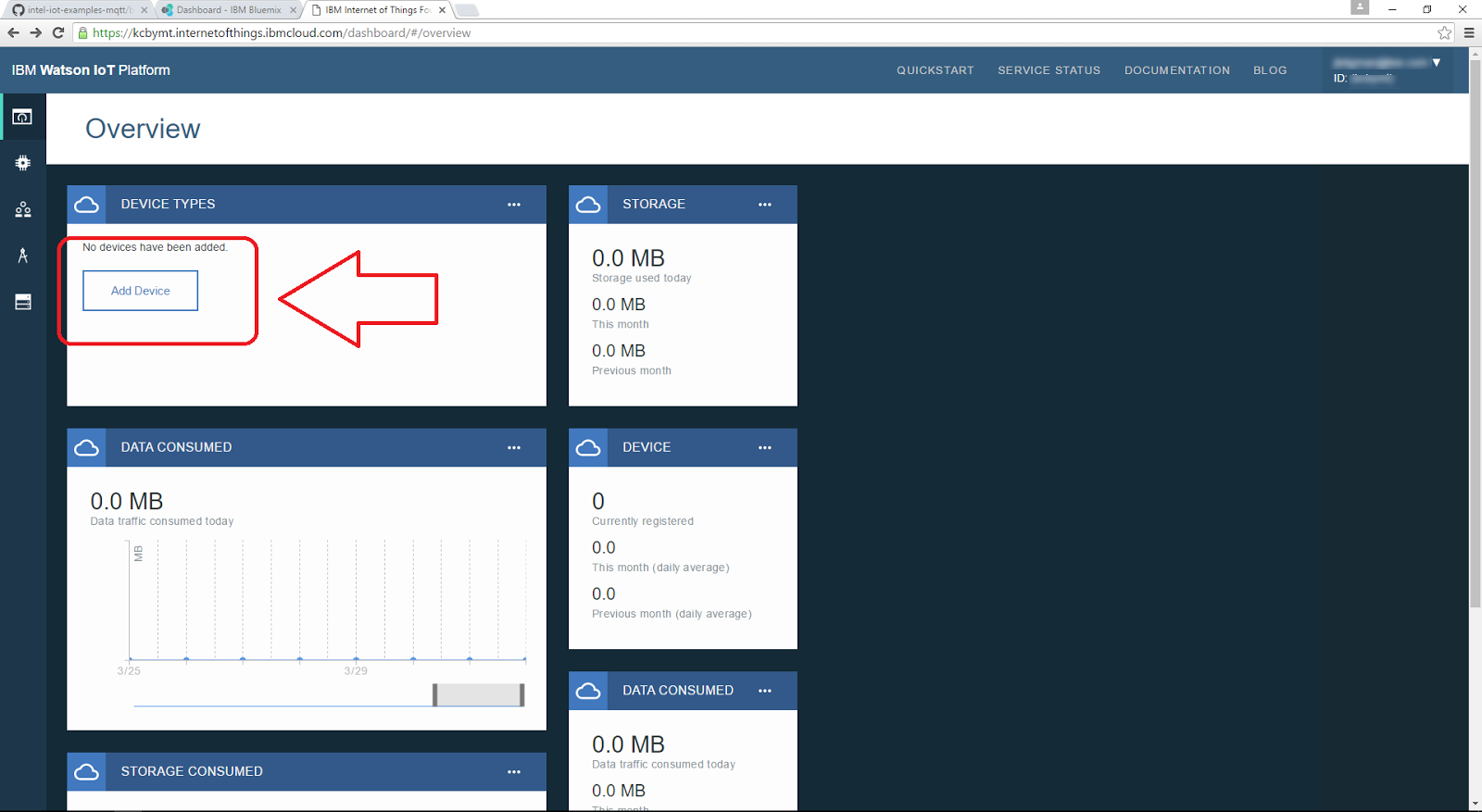Open SERVICE STATUS in the top navigation
This screenshot has width=1482, height=812.
(x=1049, y=70)
